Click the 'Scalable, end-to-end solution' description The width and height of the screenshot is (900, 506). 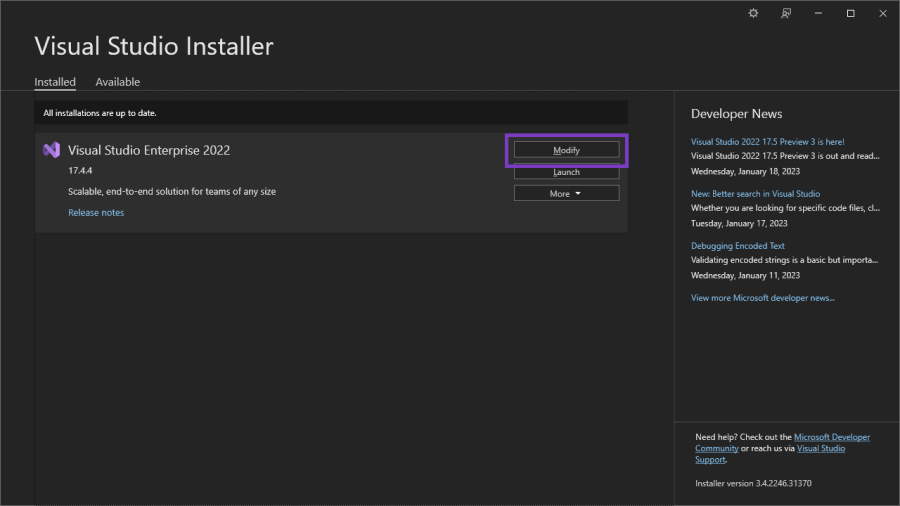coord(172,192)
